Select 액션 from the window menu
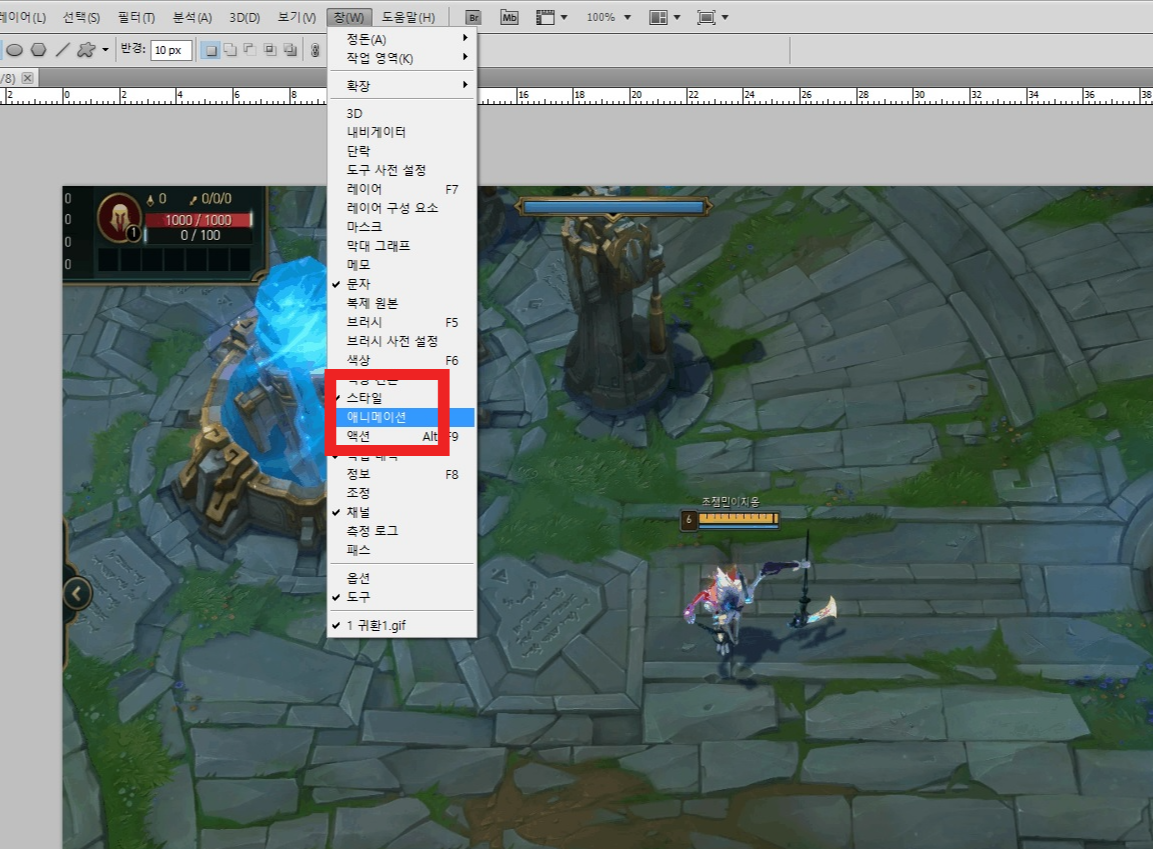Image resolution: width=1153 pixels, height=849 pixels. pos(402,436)
